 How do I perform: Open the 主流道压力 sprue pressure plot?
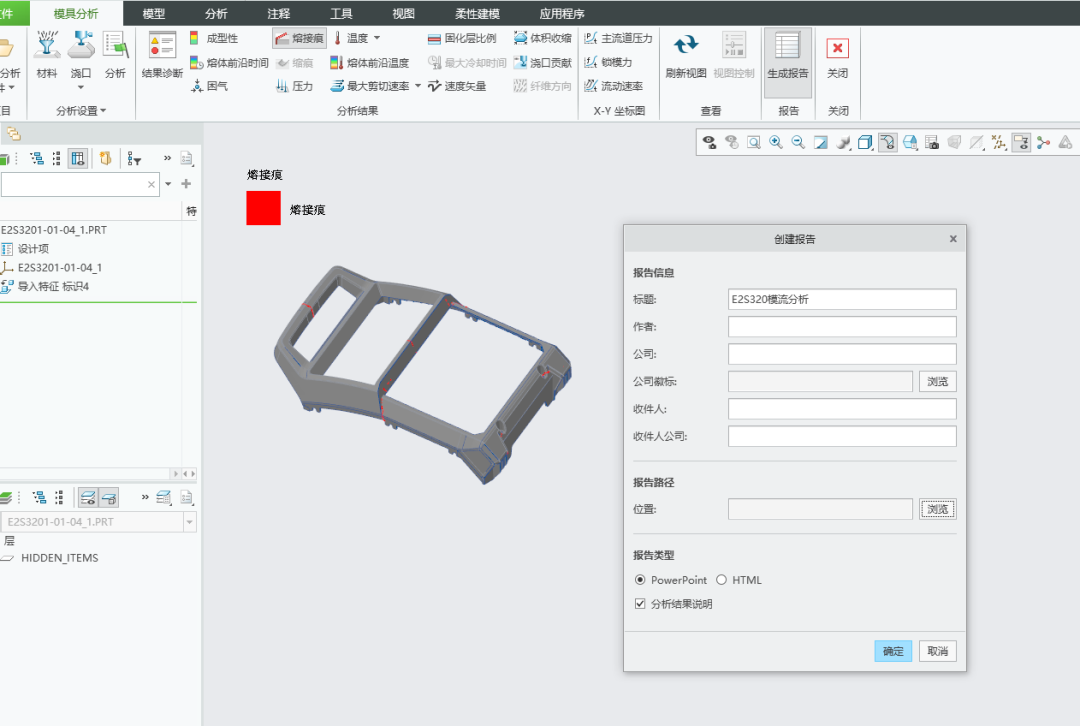pyautogui.click(x=618, y=38)
